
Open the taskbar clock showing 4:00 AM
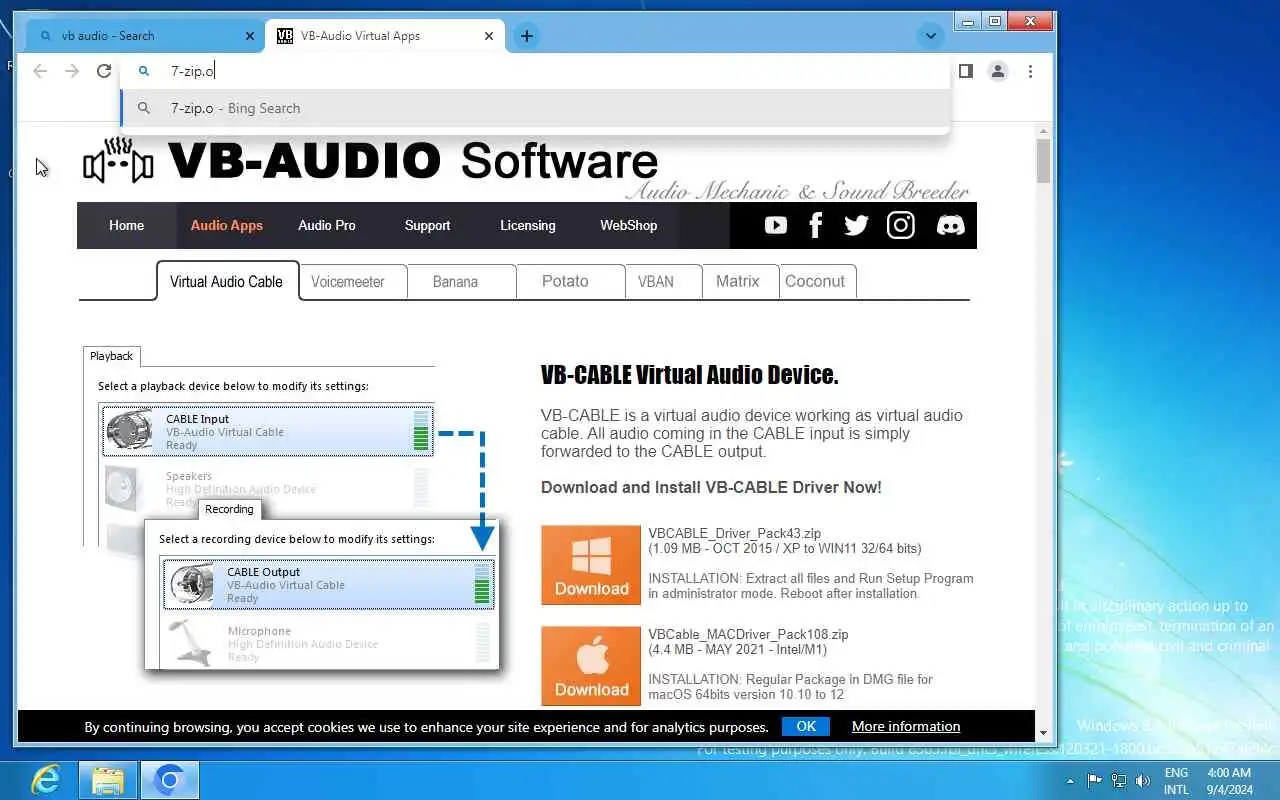click(1229, 781)
